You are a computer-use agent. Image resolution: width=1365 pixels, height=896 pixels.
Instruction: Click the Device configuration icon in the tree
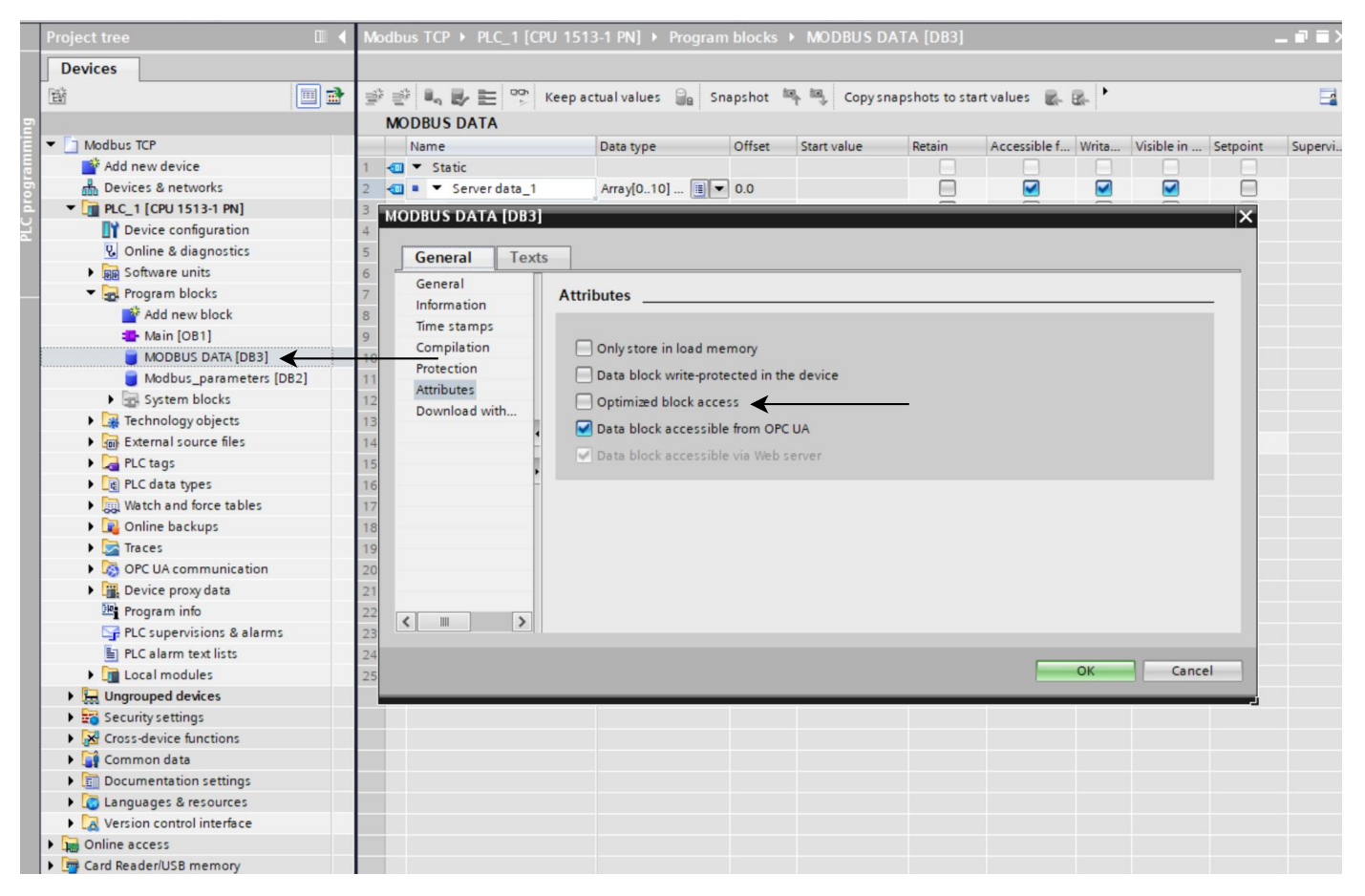pyautogui.click(x=111, y=230)
